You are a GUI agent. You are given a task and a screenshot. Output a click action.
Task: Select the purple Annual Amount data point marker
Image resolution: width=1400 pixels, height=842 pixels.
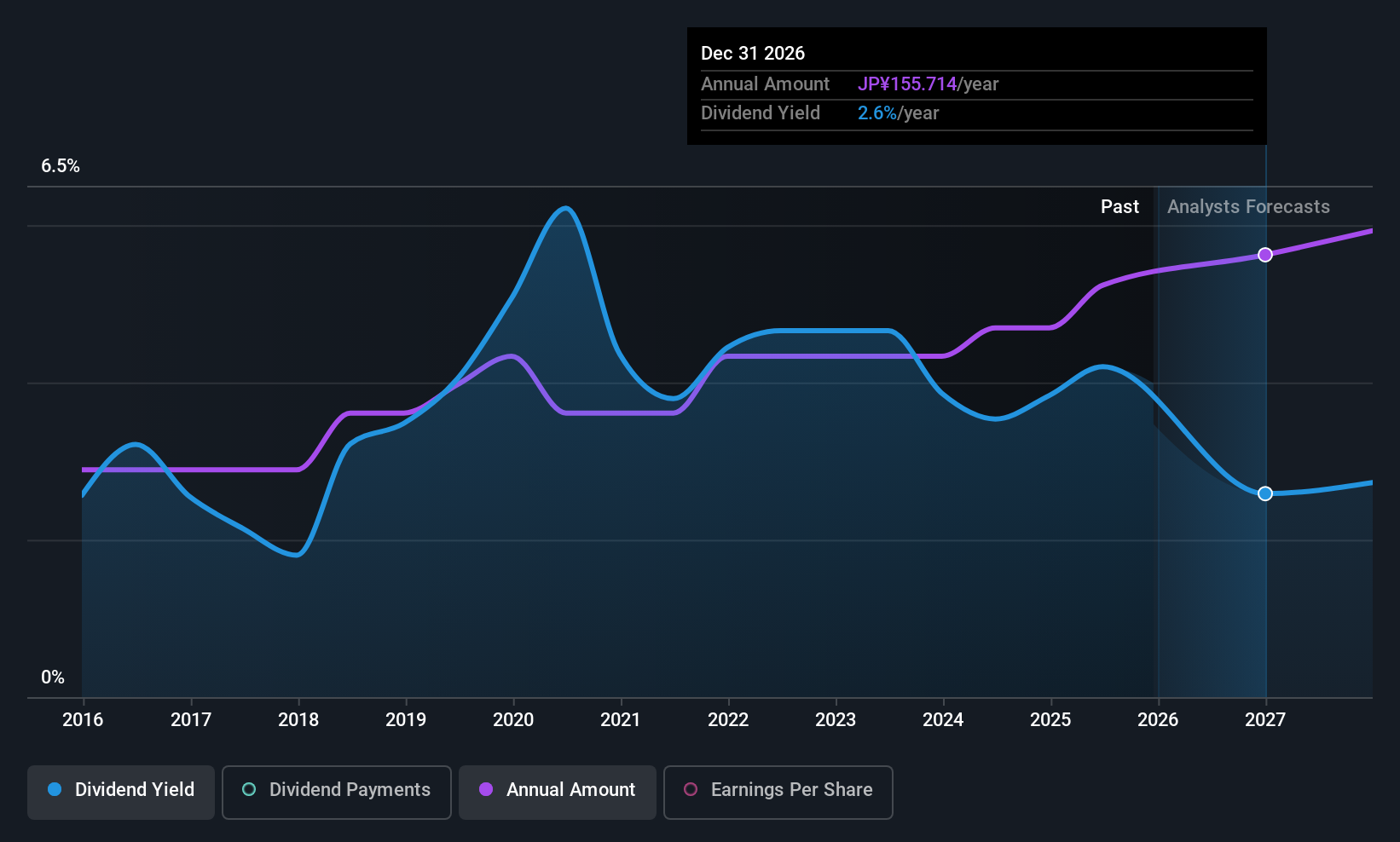coord(1265,255)
